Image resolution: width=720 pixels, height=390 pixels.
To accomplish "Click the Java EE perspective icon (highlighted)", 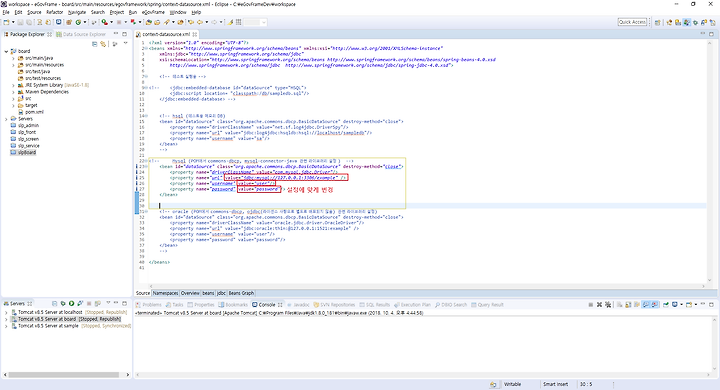I will pos(686,22).
